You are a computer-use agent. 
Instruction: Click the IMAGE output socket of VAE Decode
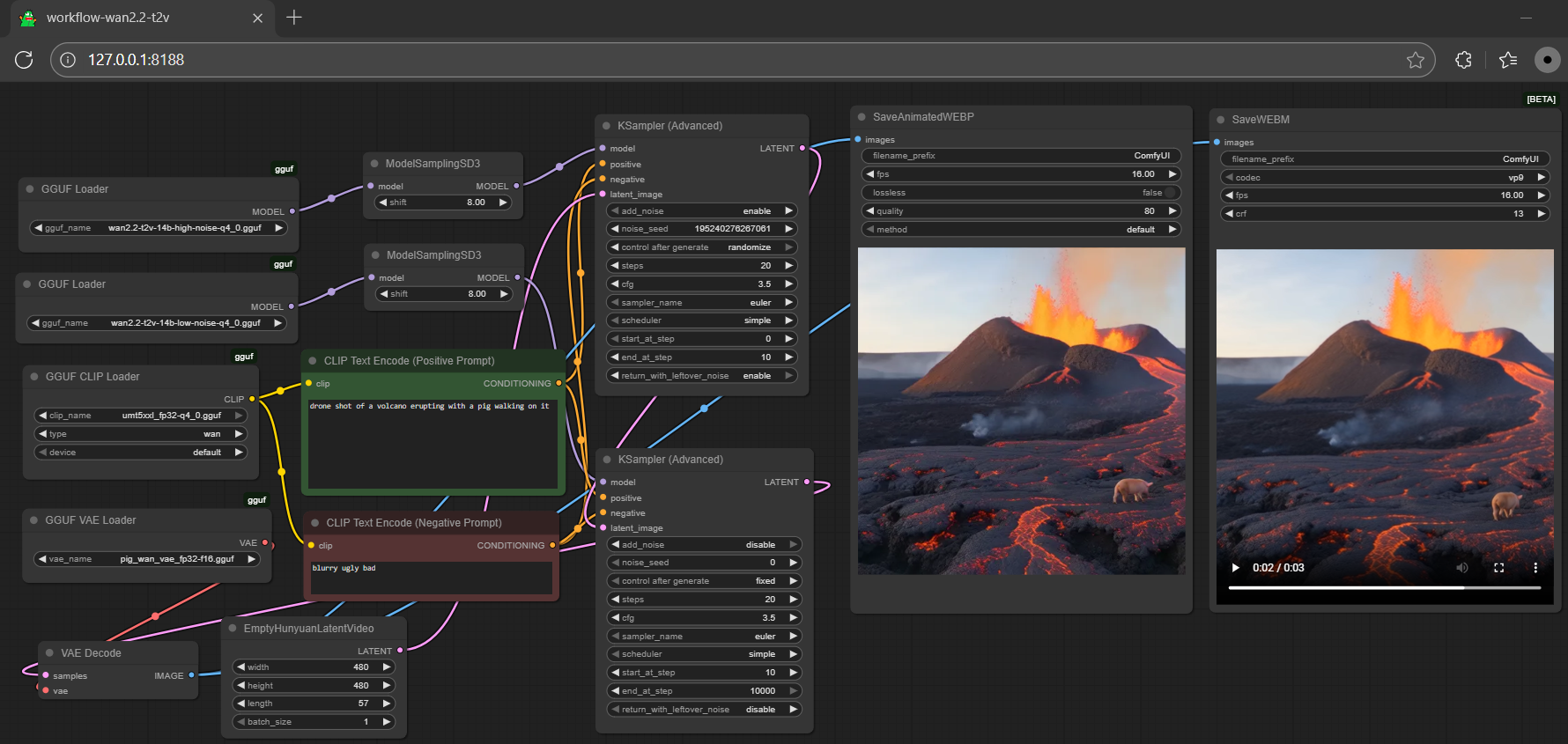(x=191, y=675)
